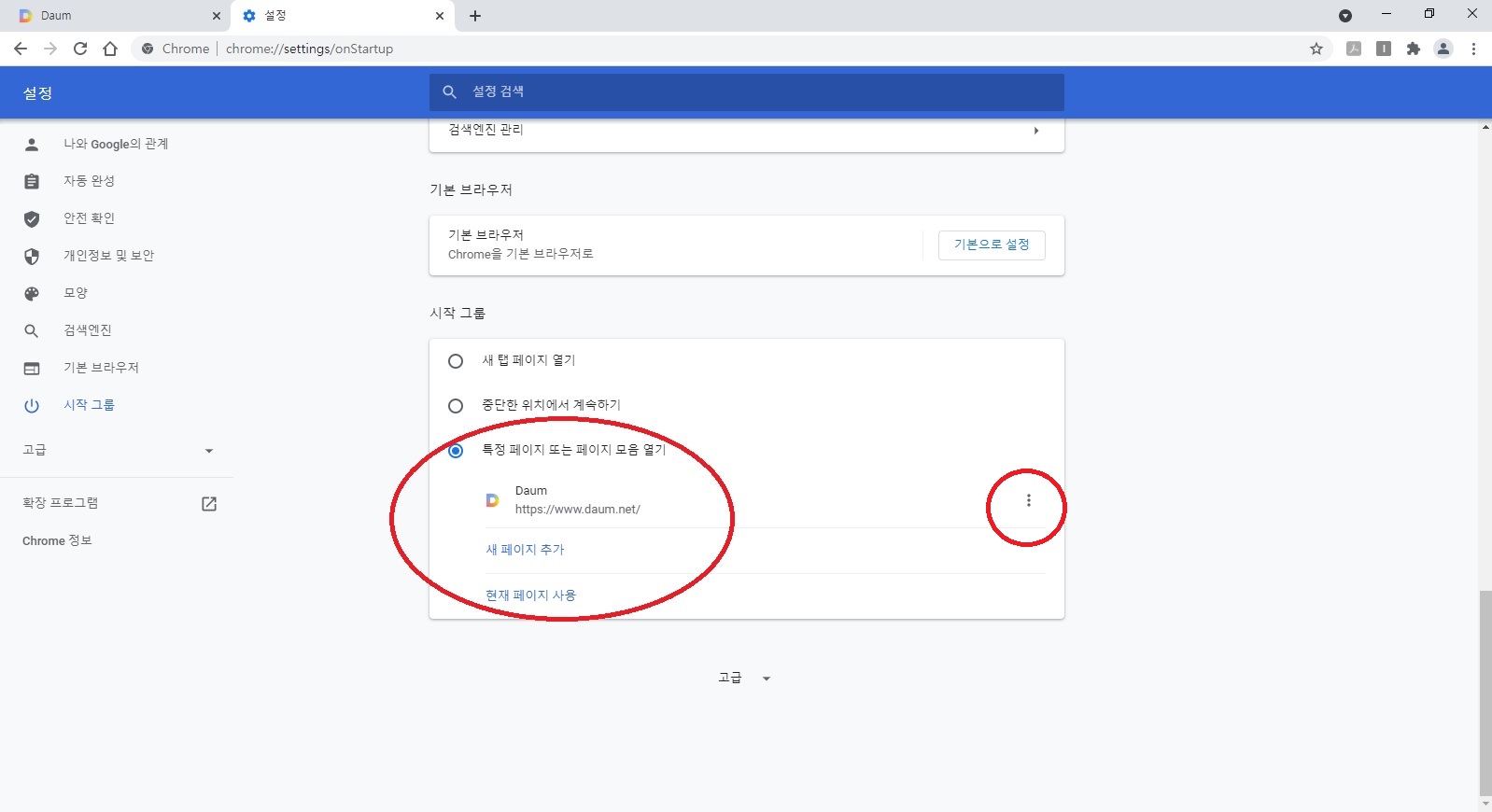This screenshot has height=812, width=1492.
Task: Switch to the Daum tab
Action: tap(119, 16)
